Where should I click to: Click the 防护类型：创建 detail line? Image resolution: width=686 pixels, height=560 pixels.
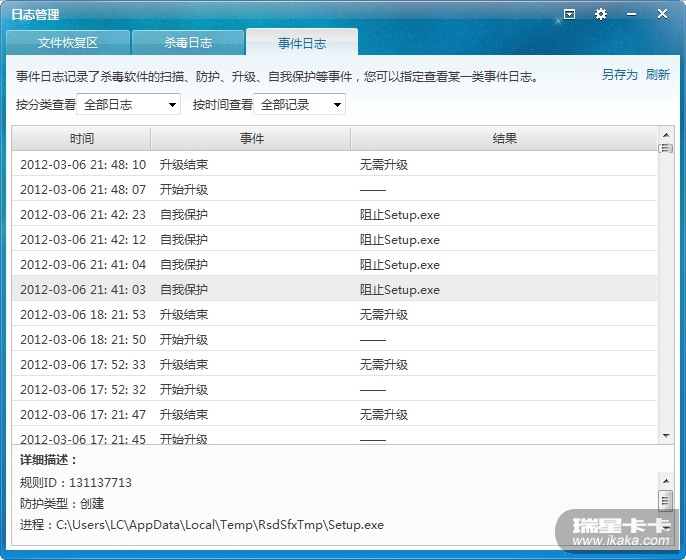(62, 504)
